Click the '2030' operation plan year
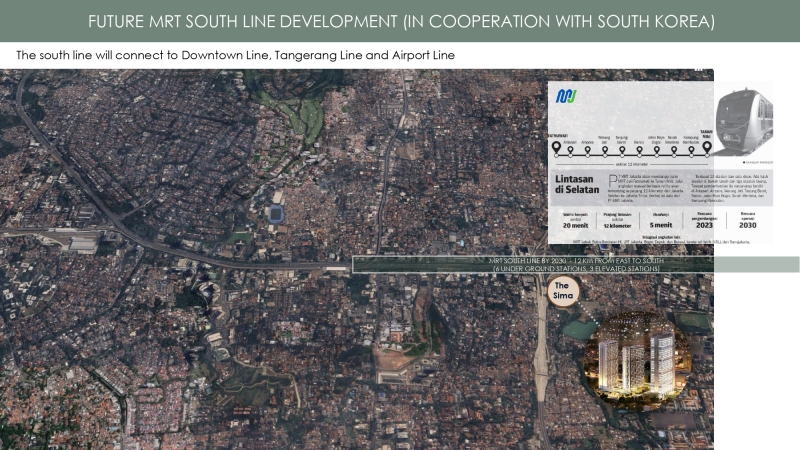This screenshot has height=450, width=800. (747, 225)
